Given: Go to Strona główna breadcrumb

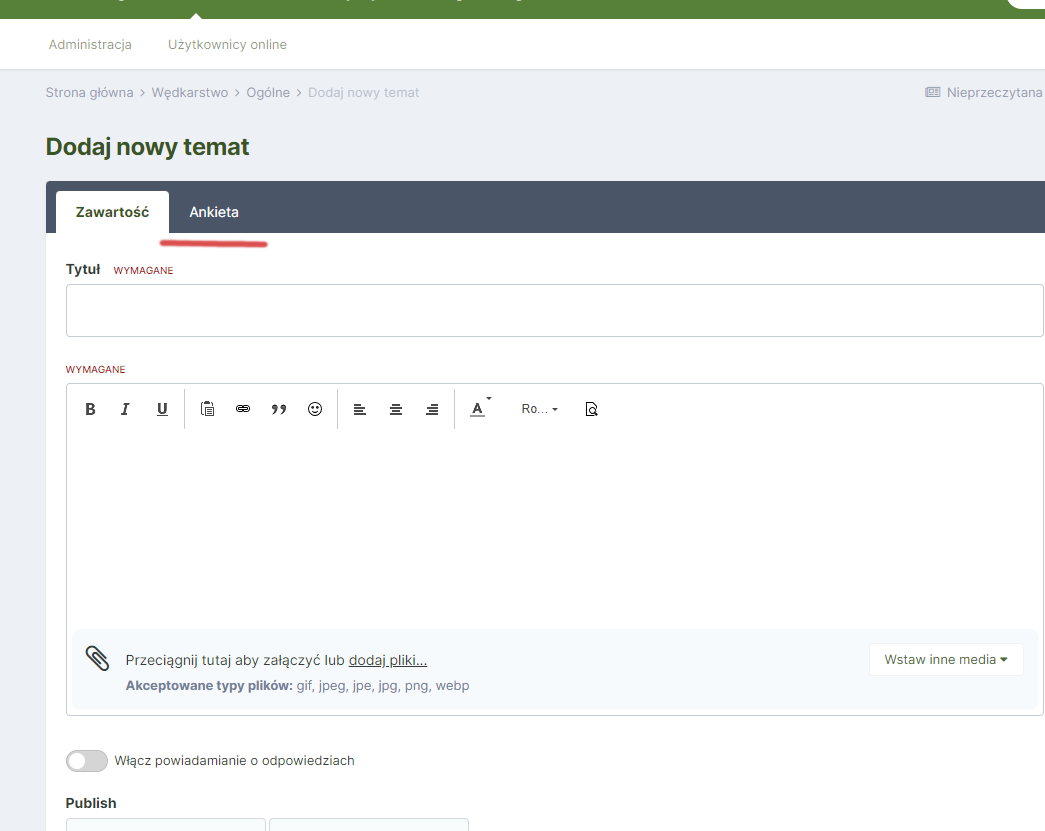Looking at the screenshot, I should (x=89, y=93).
